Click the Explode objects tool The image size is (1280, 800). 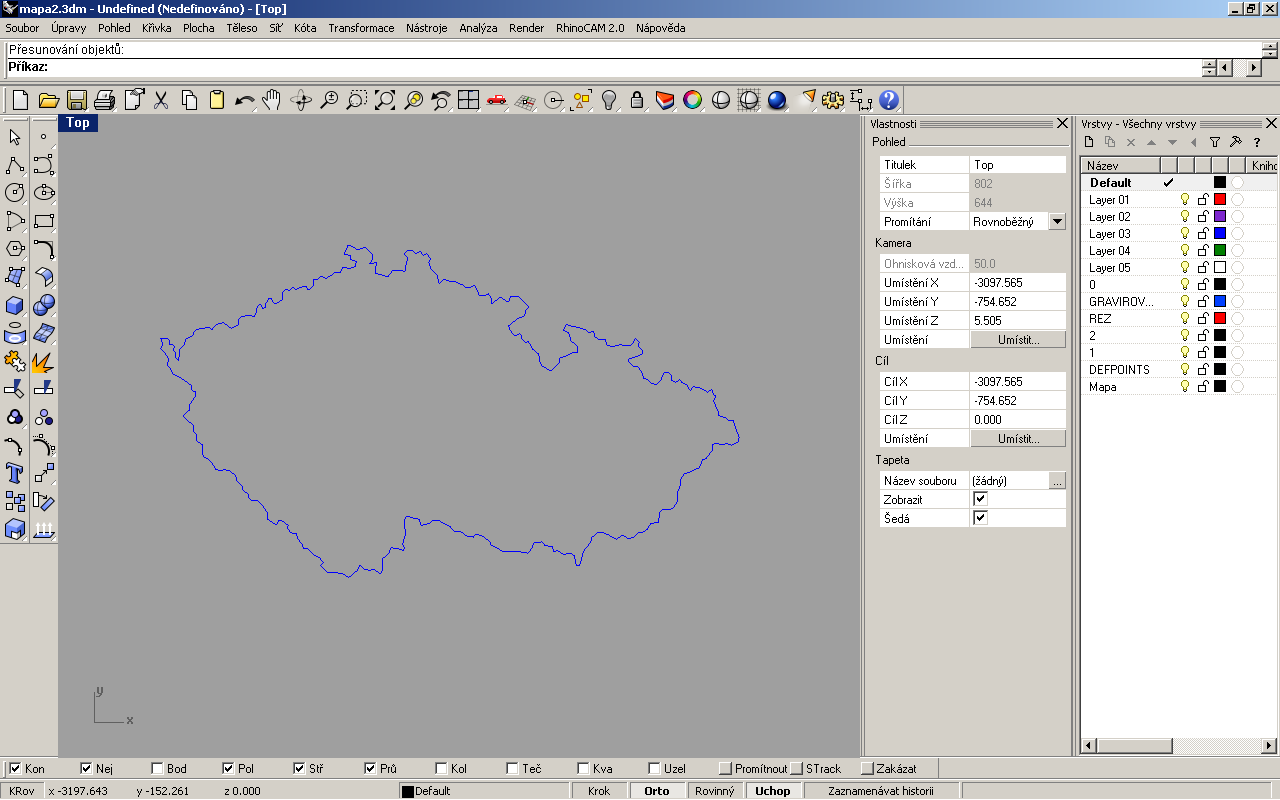(43, 361)
